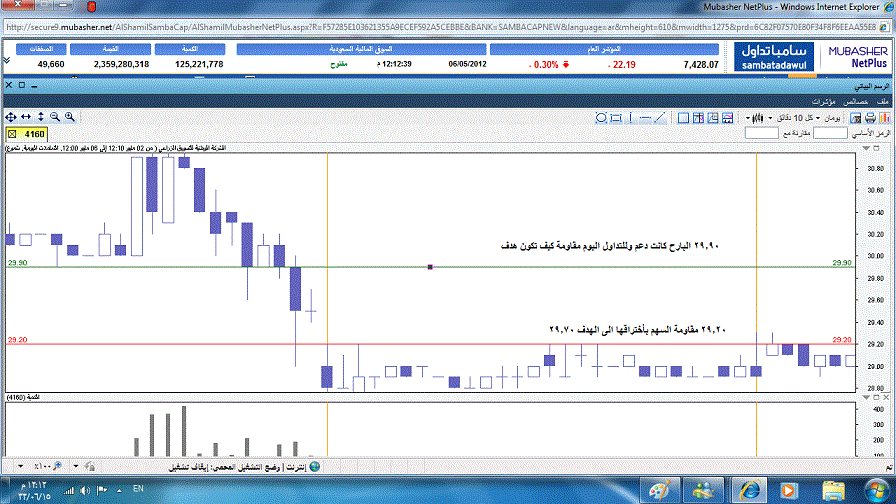This screenshot has width=896, height=504.
Task: Open the 10 minutes interval dropdown
Action: tap(770, 118)
